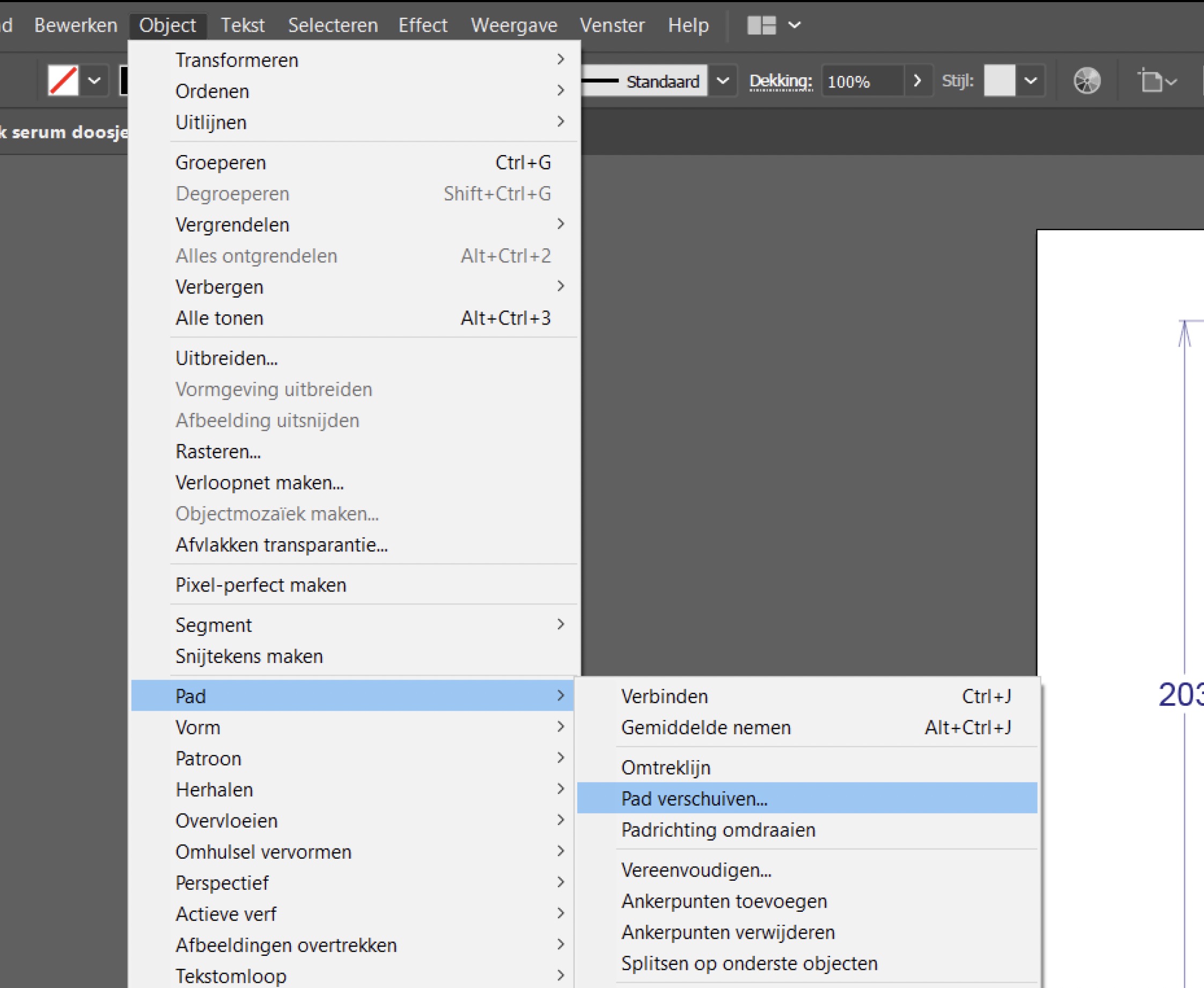Open the Help menu

(x=688, y=25)
